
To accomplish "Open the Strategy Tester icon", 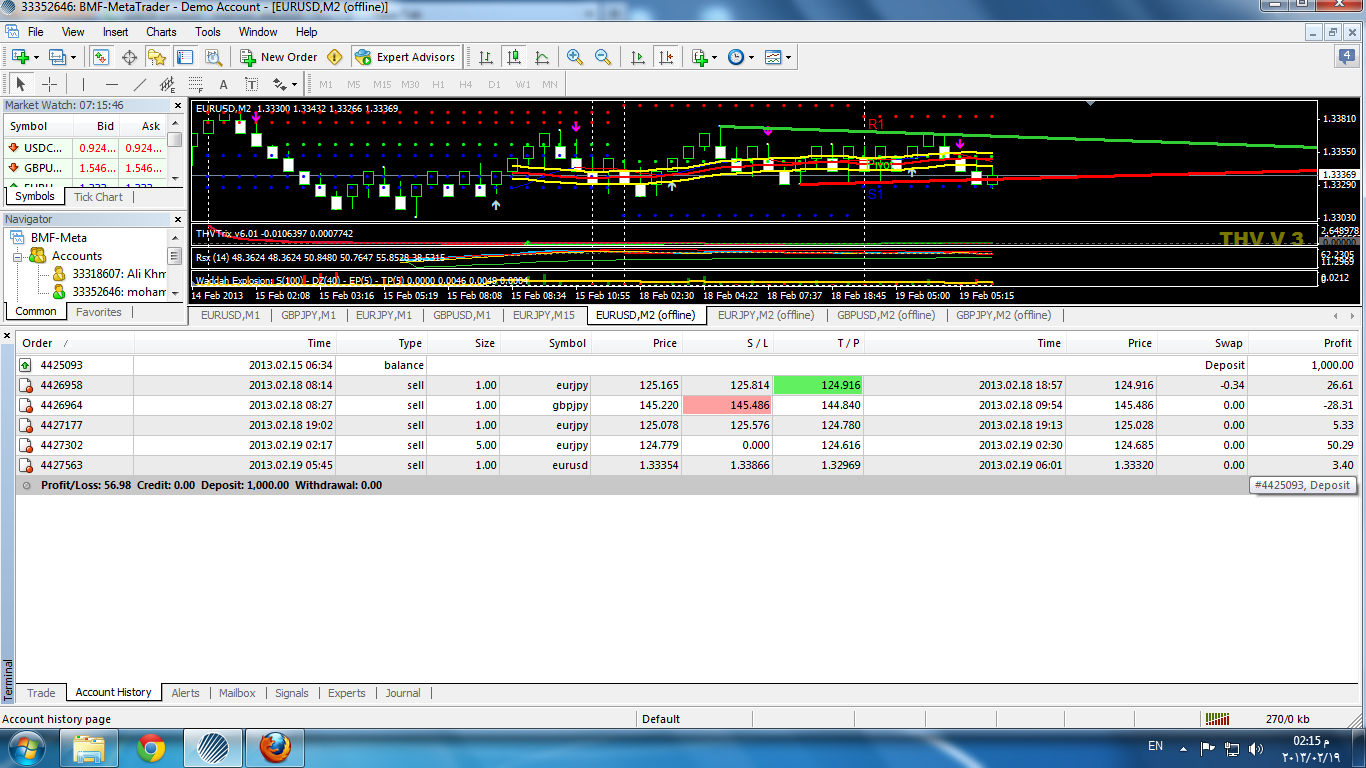I will 213,57.
